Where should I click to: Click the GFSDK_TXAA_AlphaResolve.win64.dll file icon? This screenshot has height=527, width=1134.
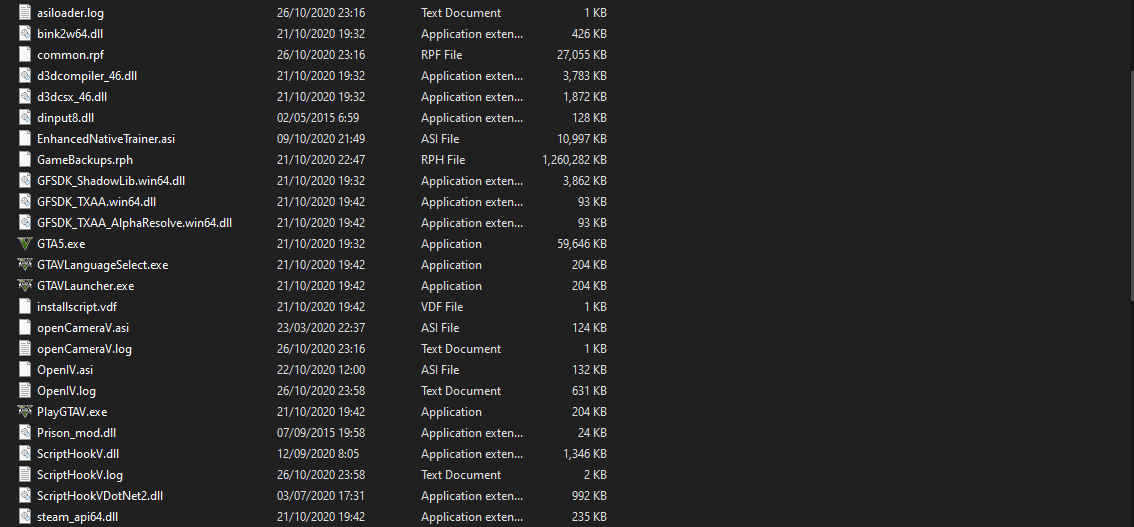click(x=25, y=223)
